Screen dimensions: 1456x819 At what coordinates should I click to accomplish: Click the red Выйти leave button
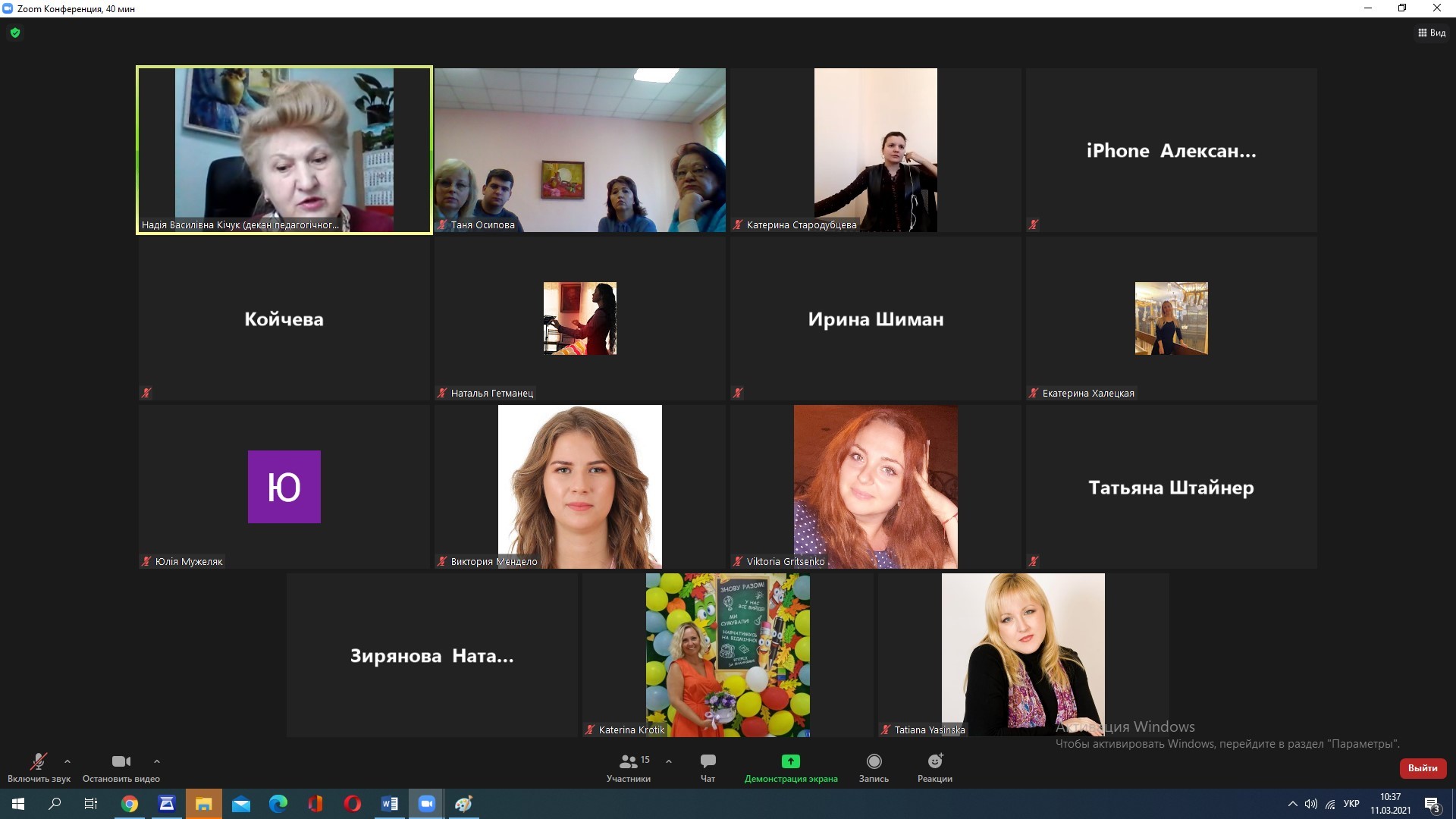click(x=1423, y=768)
